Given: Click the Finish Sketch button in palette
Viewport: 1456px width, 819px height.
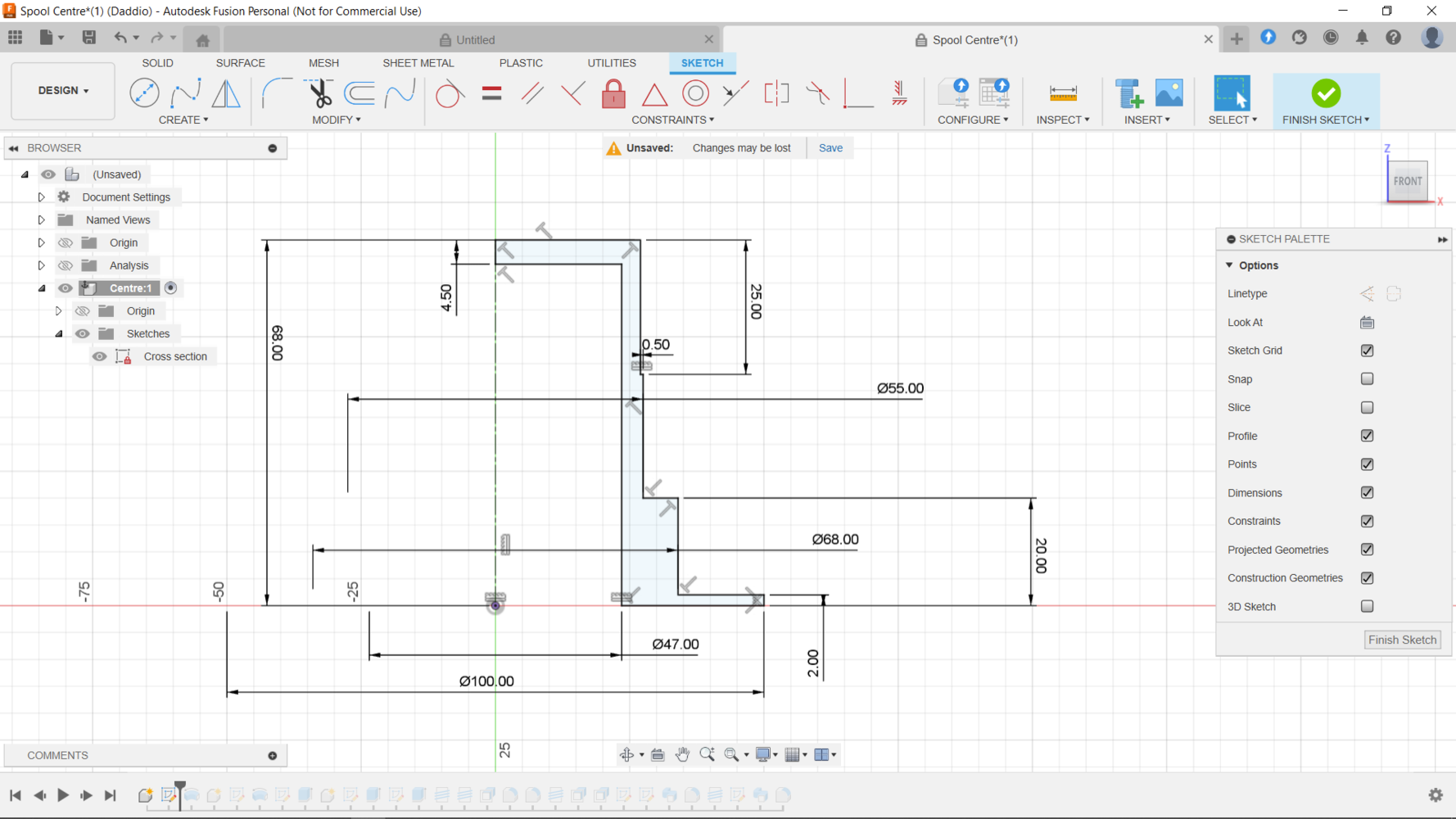Looking at the screenshot, I should (x=1402, y=640).
